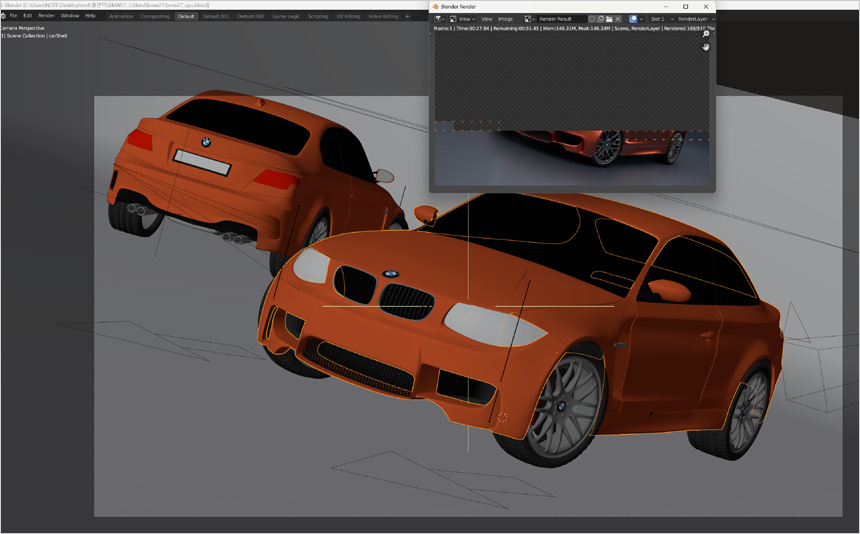The image size is (860, 534).
Task: Add a new workspace with the plus icon
Action: tap(407, 16)
